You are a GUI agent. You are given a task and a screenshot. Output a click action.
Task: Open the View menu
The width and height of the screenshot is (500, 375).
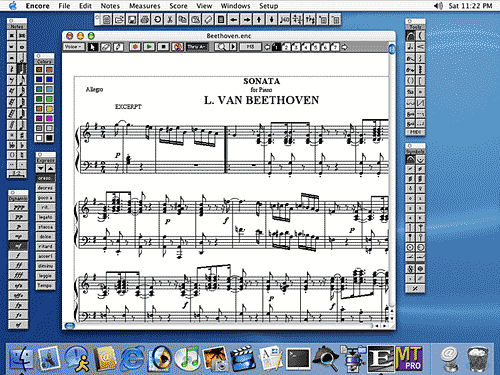(x=204, y=6)
